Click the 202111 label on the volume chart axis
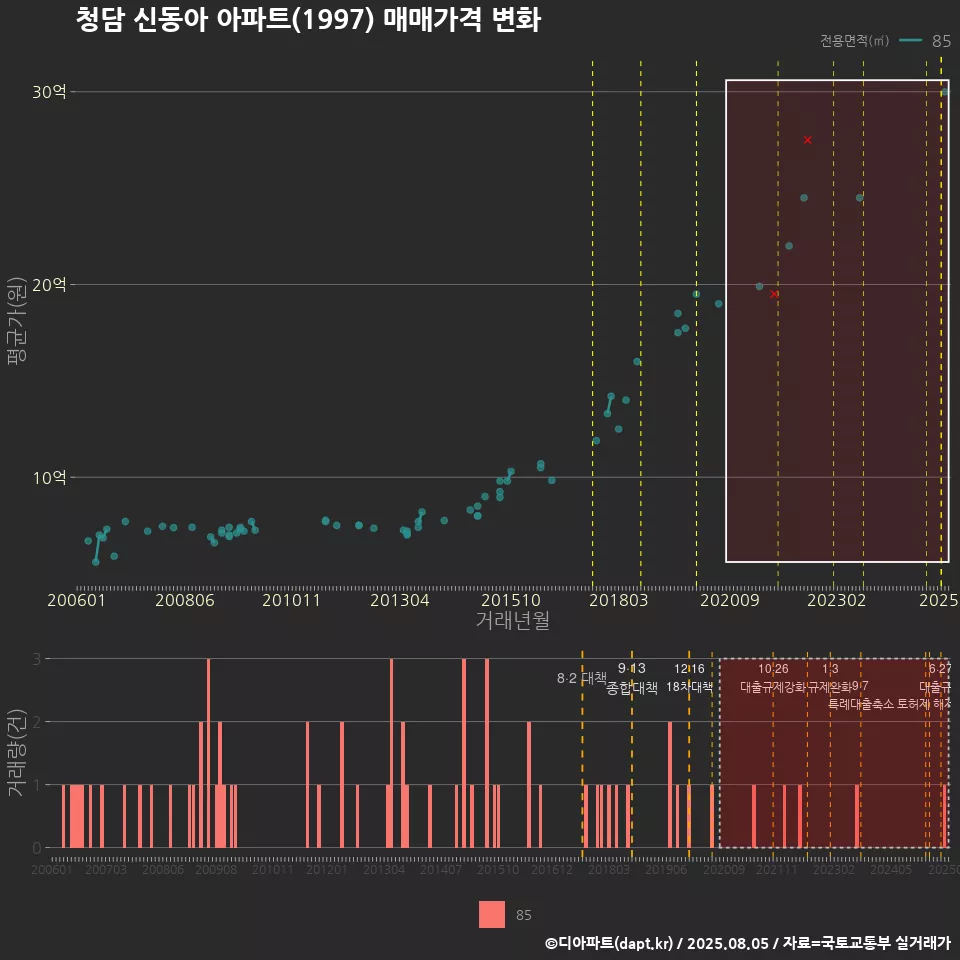Screen dimensions: 960x960 coord(777,869)
